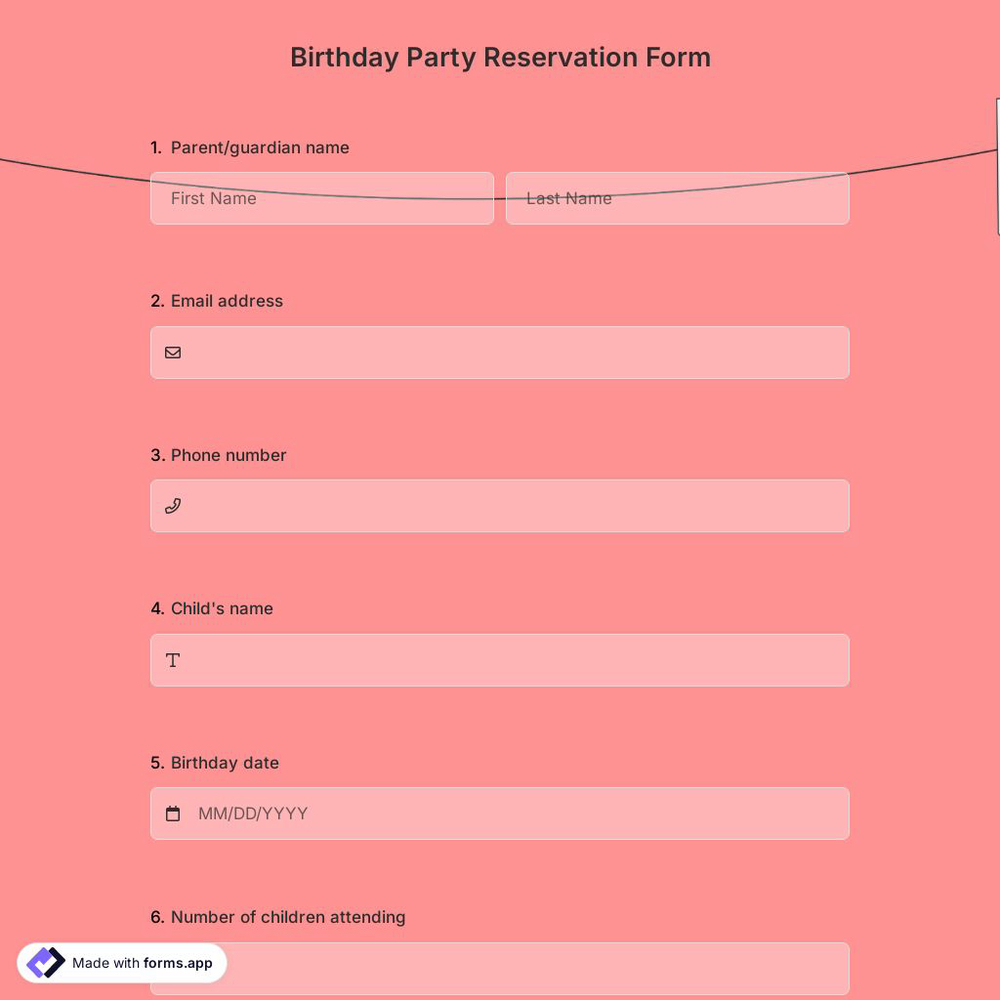The height and width of the screenshot is (1000, 1000).
Task: Click the forms.app branding badge
Action: tap(122, 962)
